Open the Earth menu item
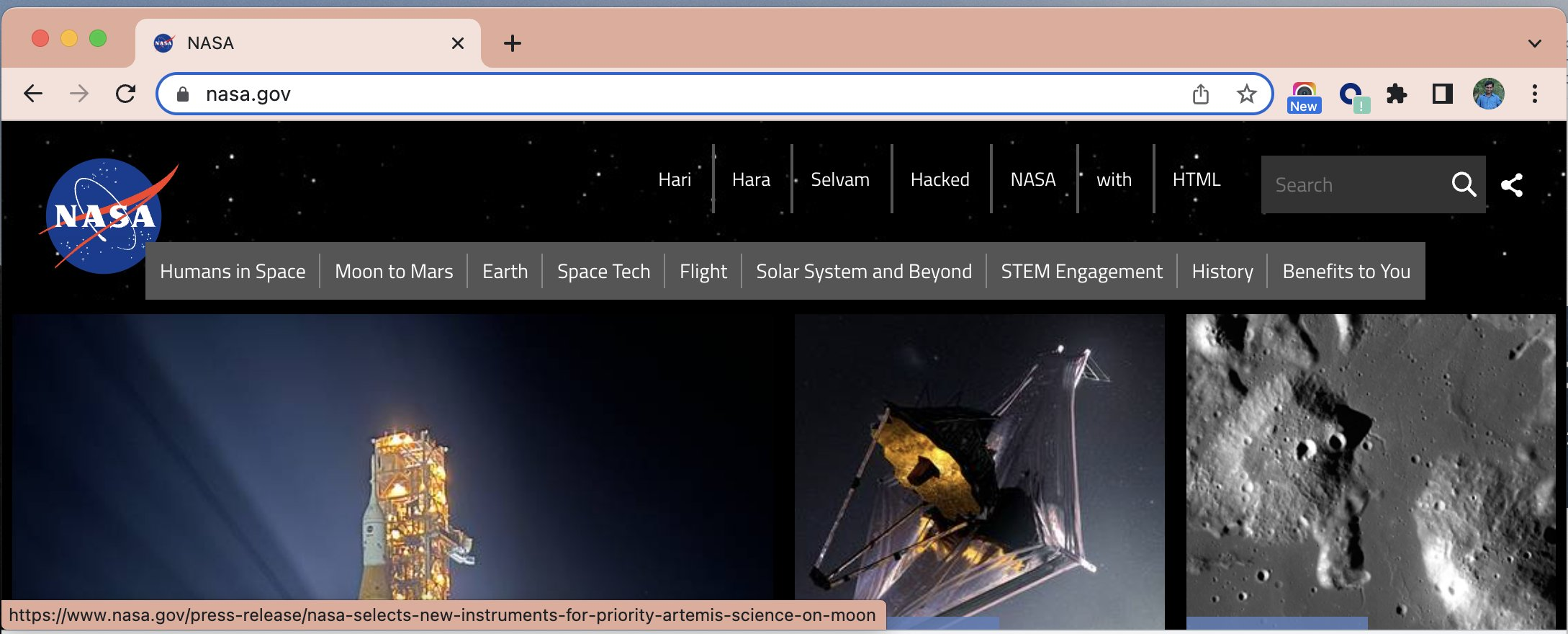This screenshot has width=1568, height=634. coord(505,271)
